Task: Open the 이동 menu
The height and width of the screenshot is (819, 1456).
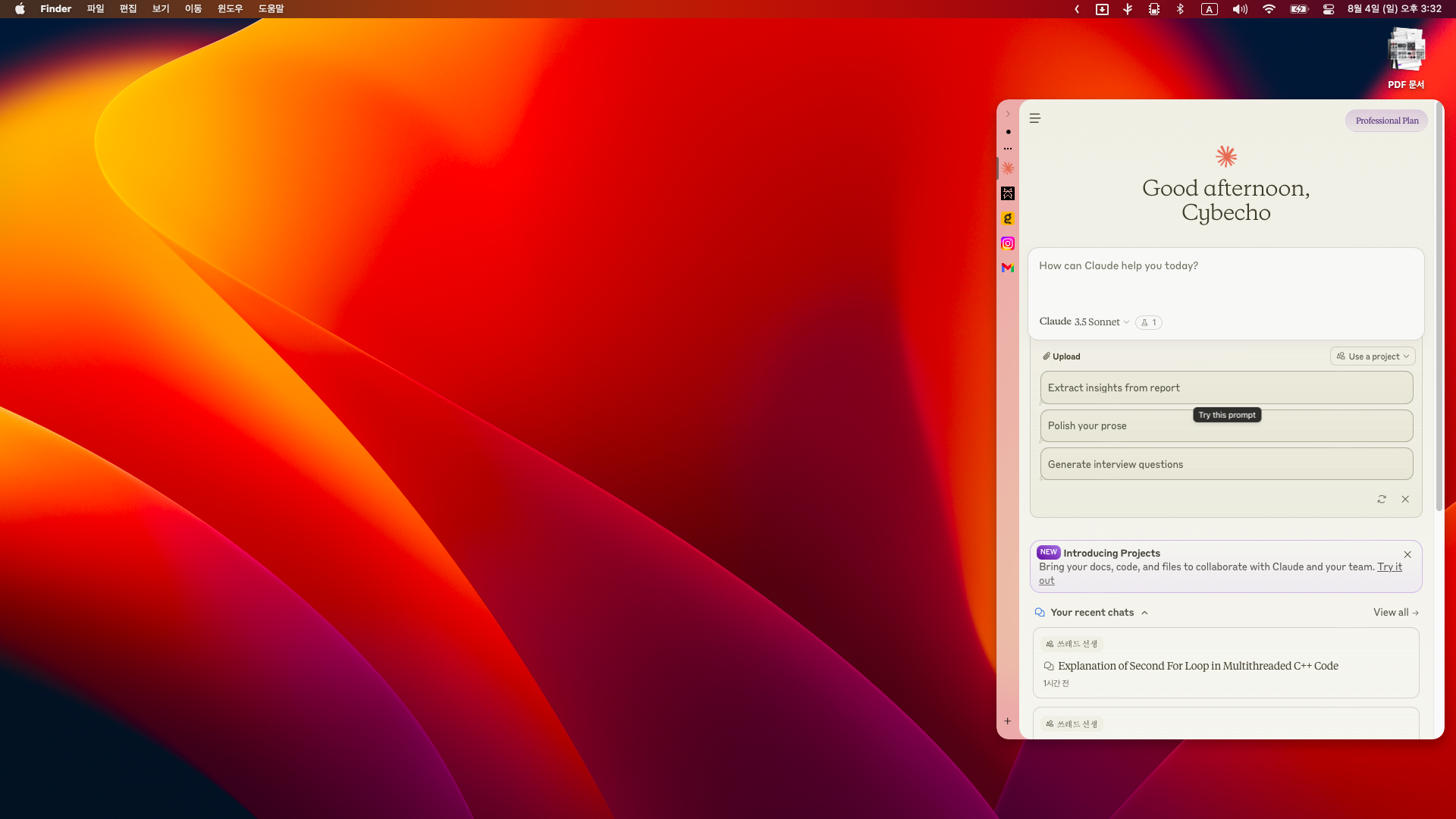Action: pos(193,9)
